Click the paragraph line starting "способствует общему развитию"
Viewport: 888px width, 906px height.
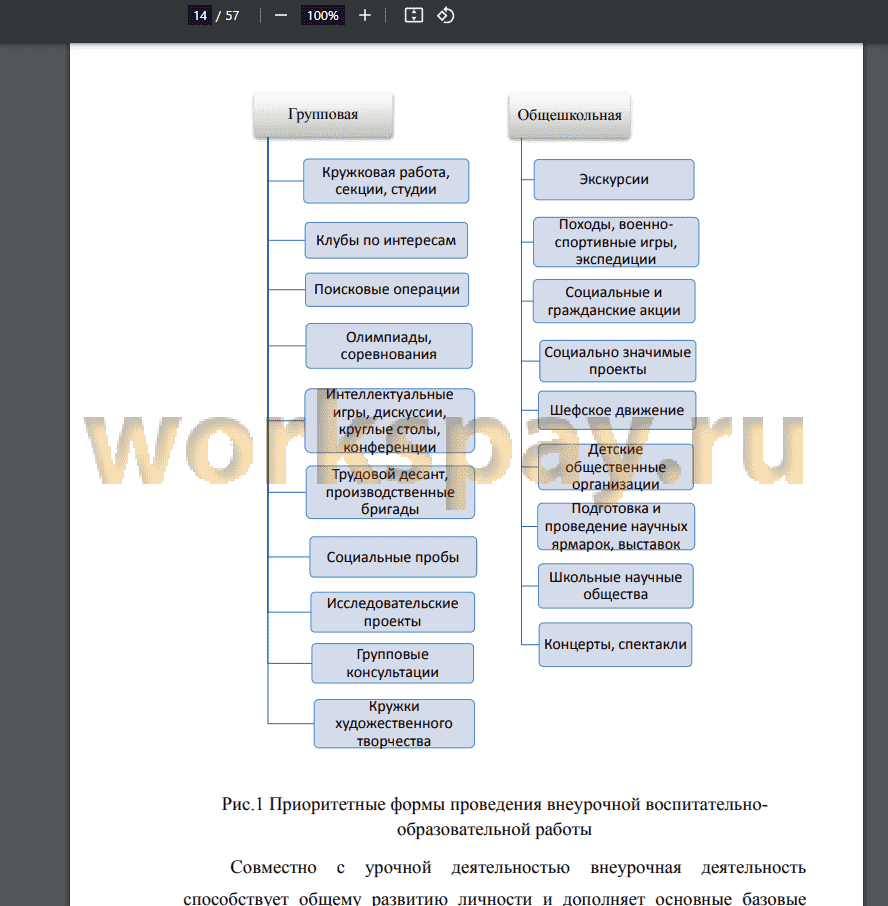pyautogui.click(x=495, y=898)
